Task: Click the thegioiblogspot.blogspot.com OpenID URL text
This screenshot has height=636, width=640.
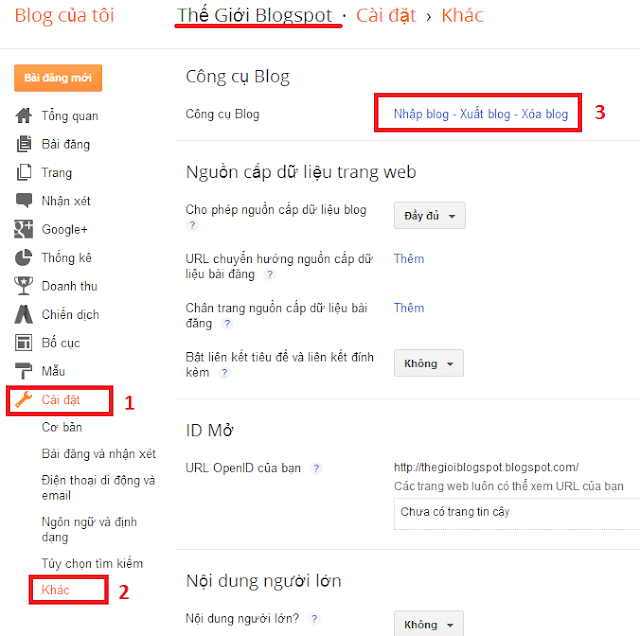Action: (x=486, y=467)
